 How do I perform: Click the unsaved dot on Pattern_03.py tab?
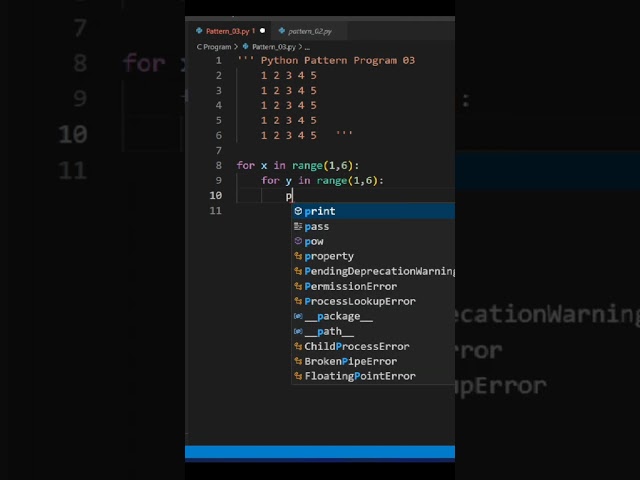coord(262,31)
